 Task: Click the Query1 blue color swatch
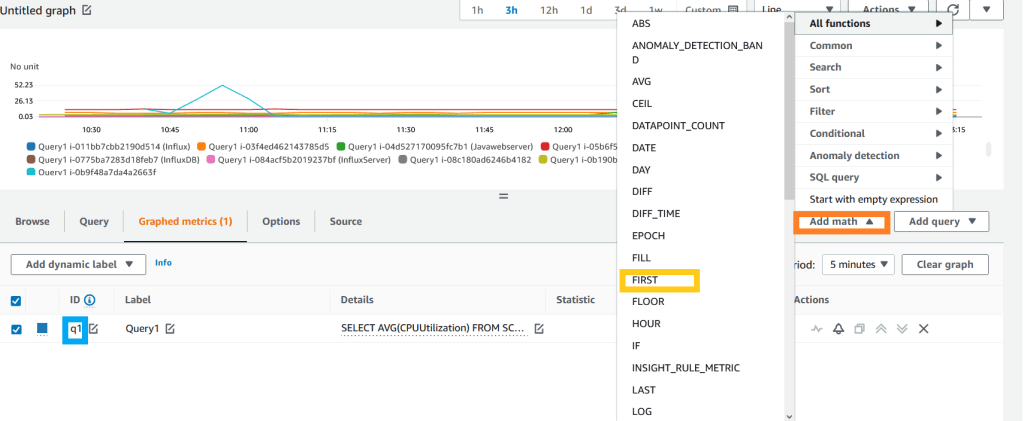click(43, 329)
